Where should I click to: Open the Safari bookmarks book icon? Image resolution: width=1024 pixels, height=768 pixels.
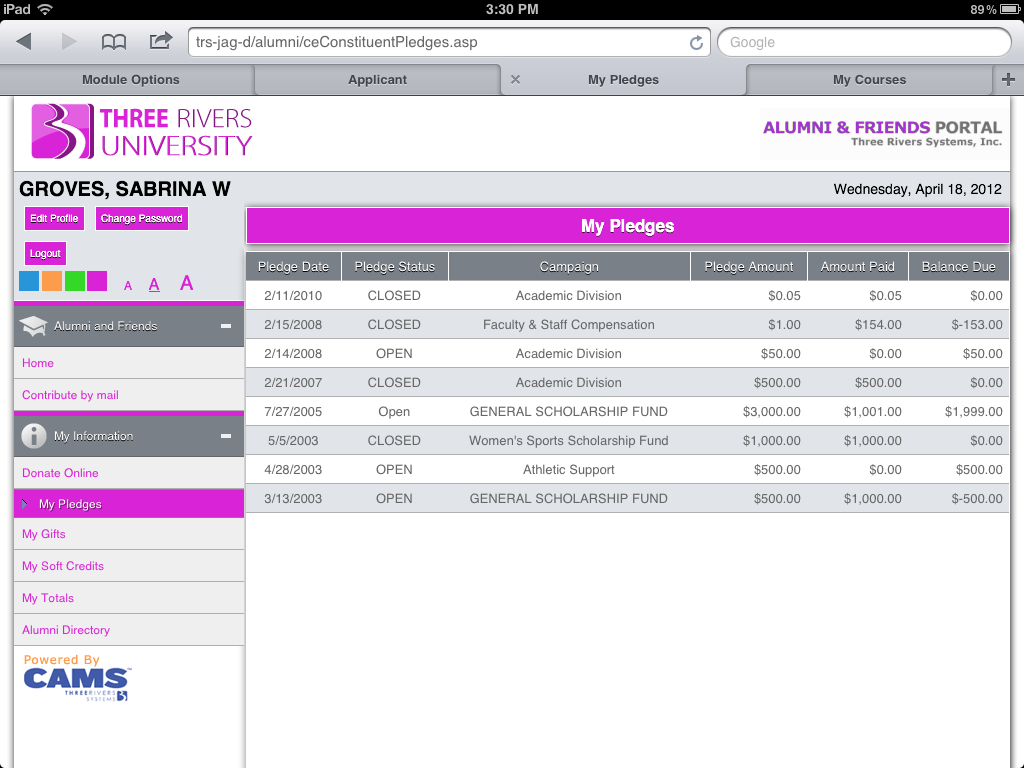tap(114, 42)
